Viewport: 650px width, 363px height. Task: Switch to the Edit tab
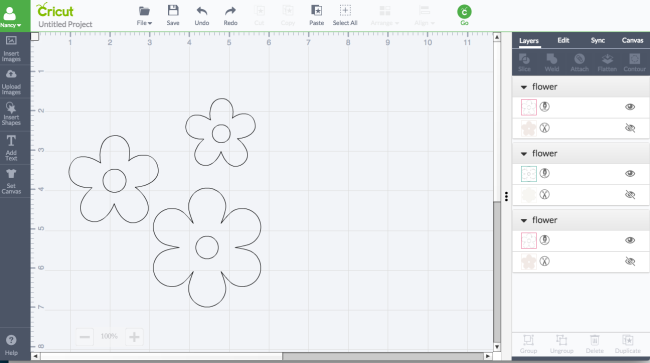pyautogui.click(x=563, y=40)
